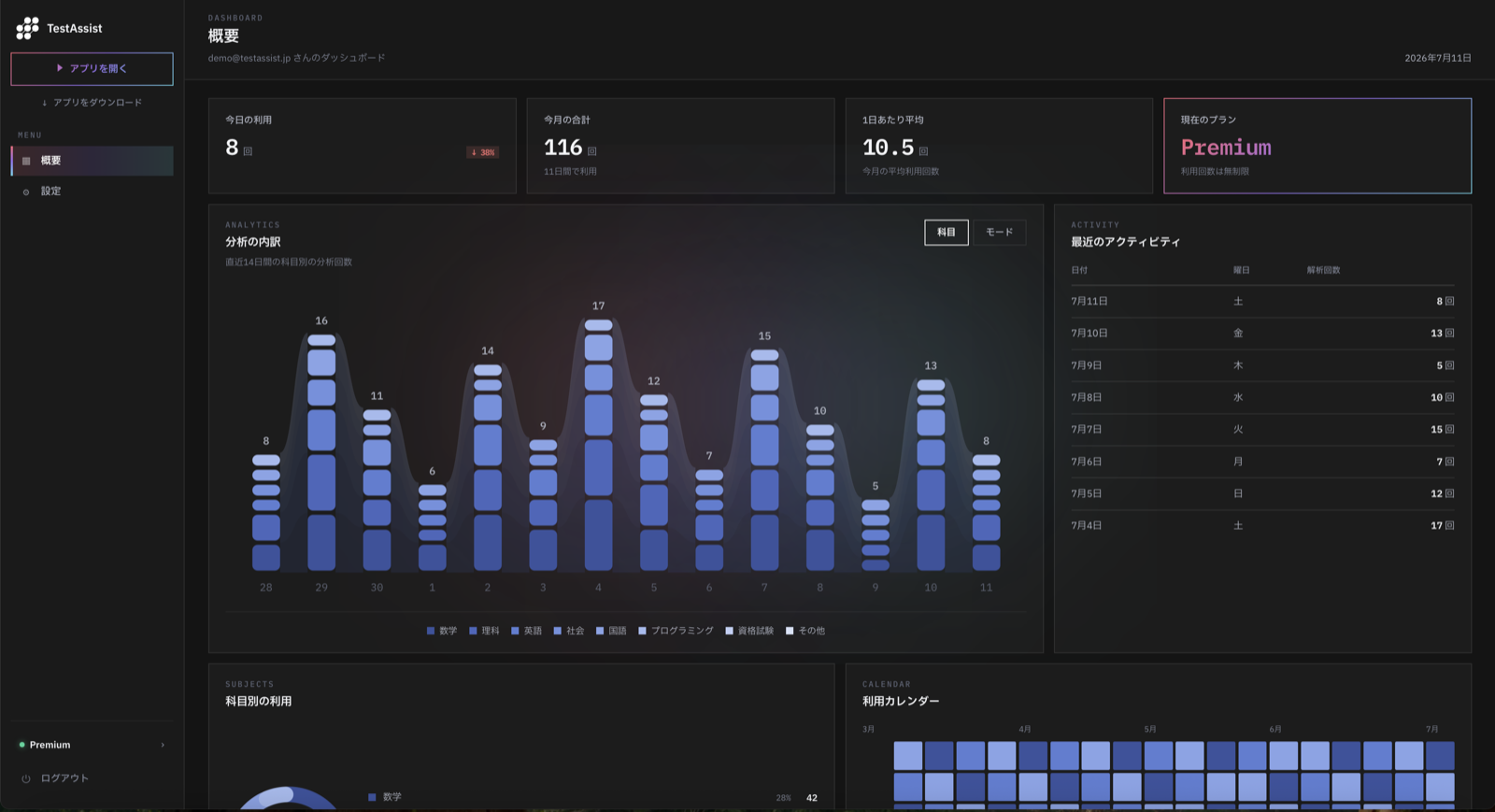Click the 科目別の利用 heading
Screen dimensions: 1495x812
coord(258,701)
